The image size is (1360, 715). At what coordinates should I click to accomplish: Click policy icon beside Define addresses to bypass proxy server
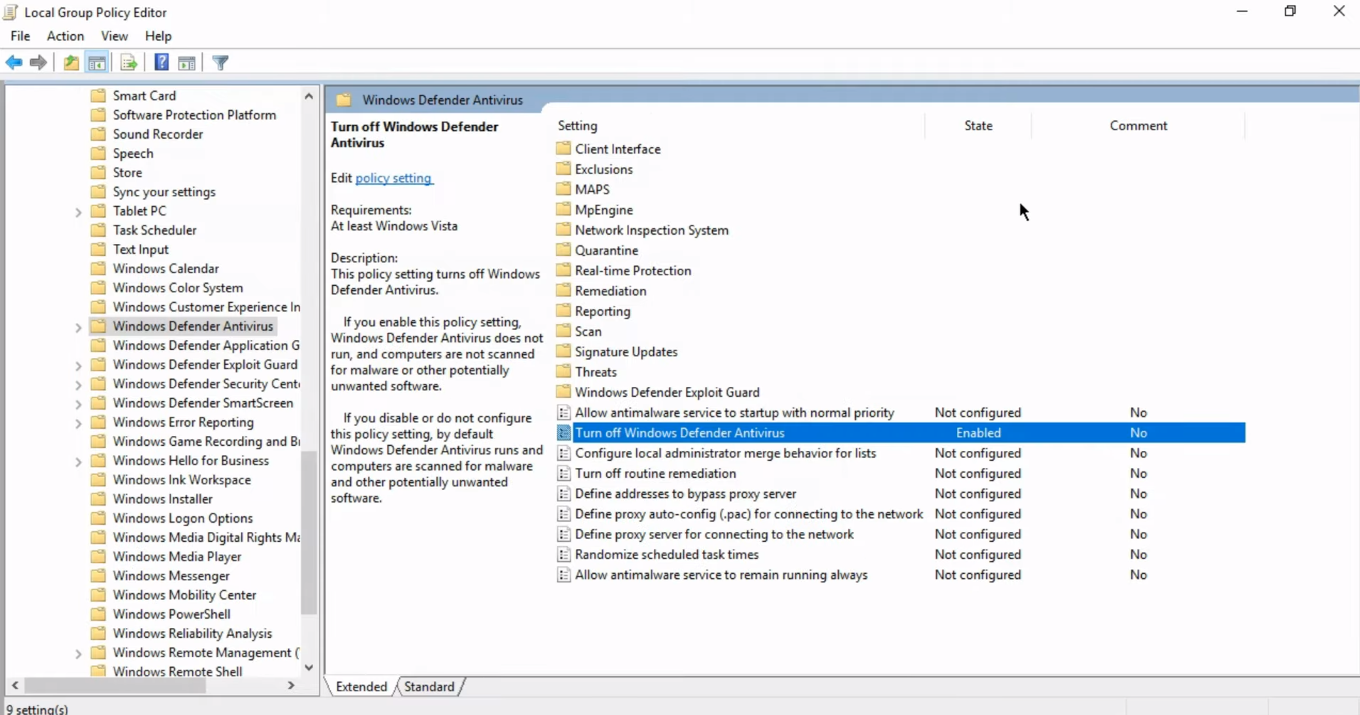564,494
